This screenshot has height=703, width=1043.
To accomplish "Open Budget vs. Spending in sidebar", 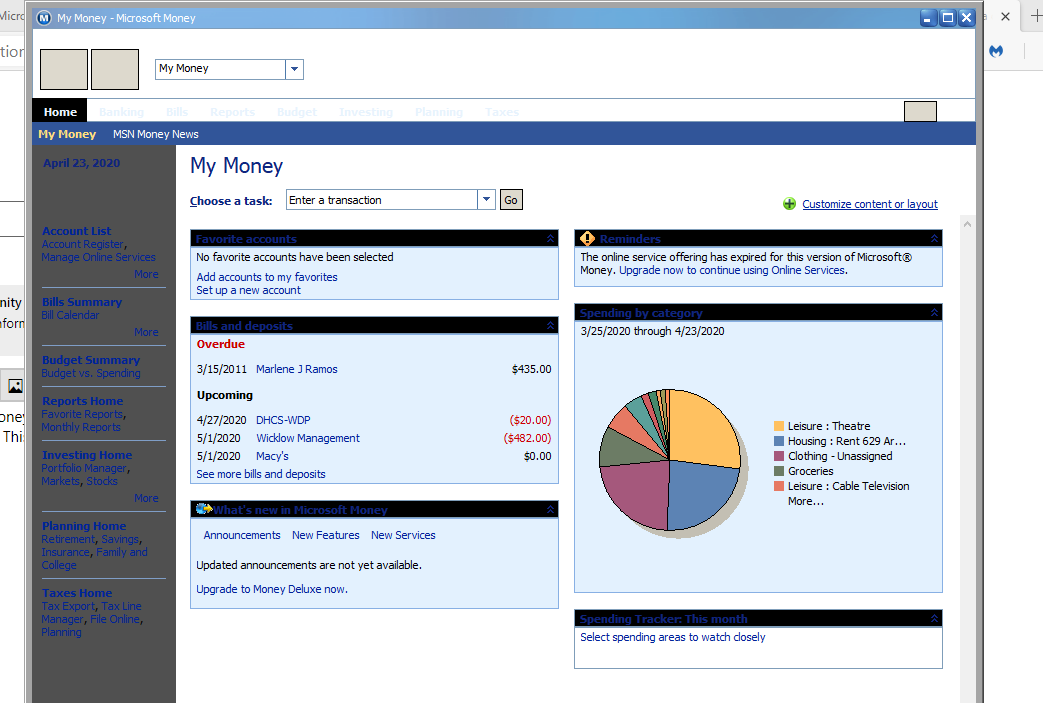I will 91,373.
